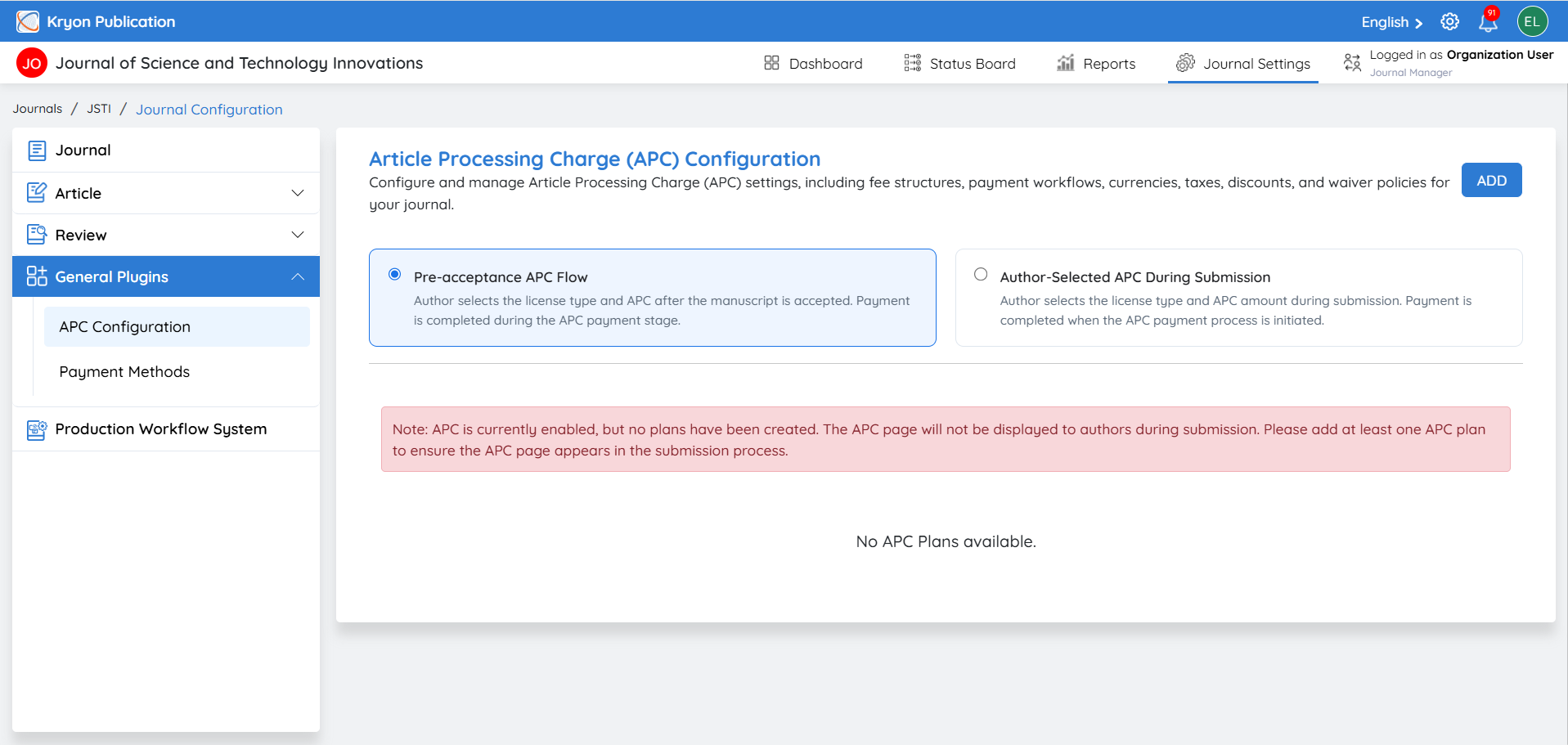
Task: Click the Pre-acceptance APC Flow description text
Action: click(x=662, y=311)
